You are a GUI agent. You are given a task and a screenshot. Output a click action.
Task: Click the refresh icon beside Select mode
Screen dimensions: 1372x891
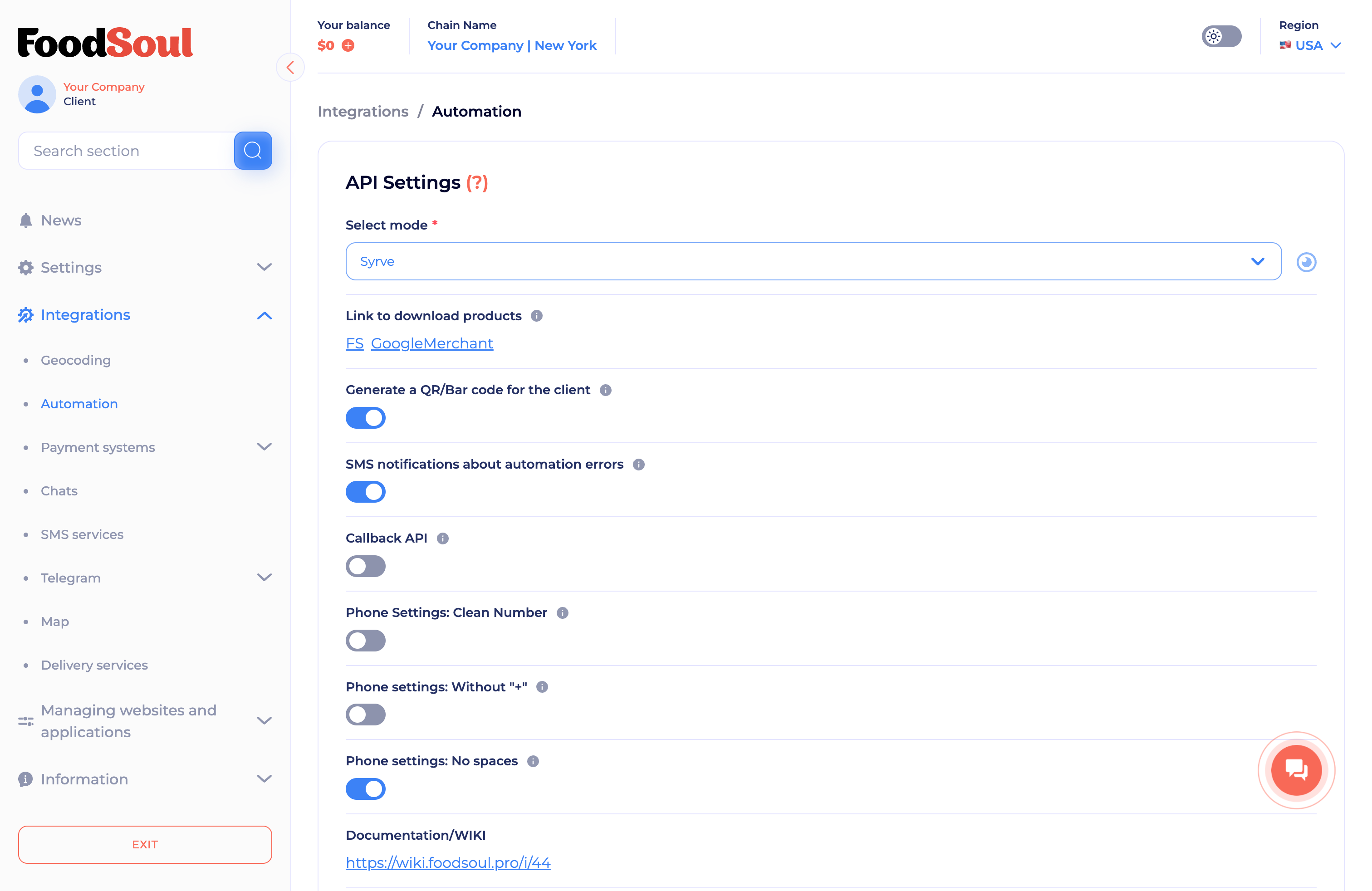coord(1306,262)
